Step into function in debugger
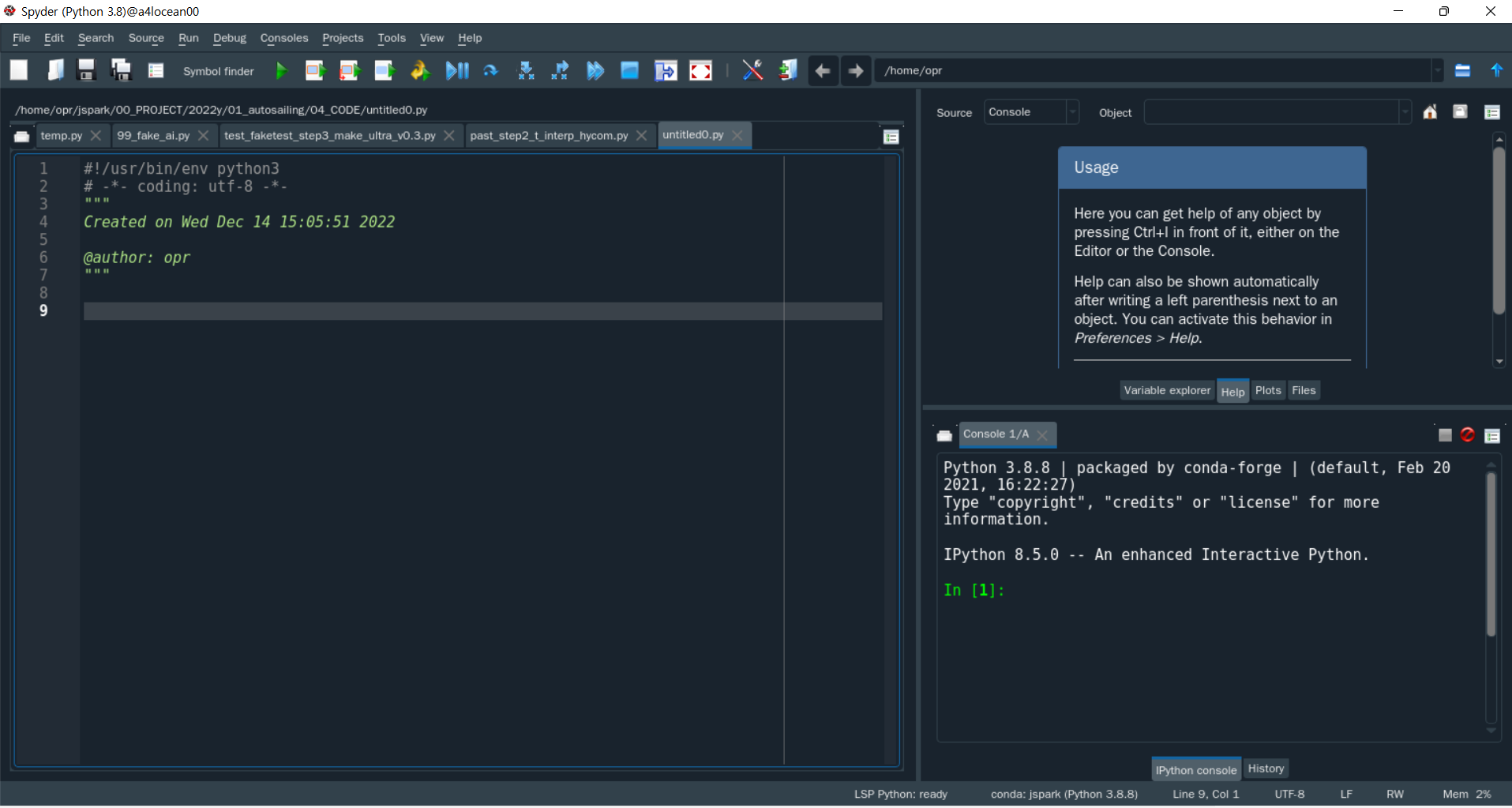The width and height of the screenshot is (1512, 808). tap(525, 71)
